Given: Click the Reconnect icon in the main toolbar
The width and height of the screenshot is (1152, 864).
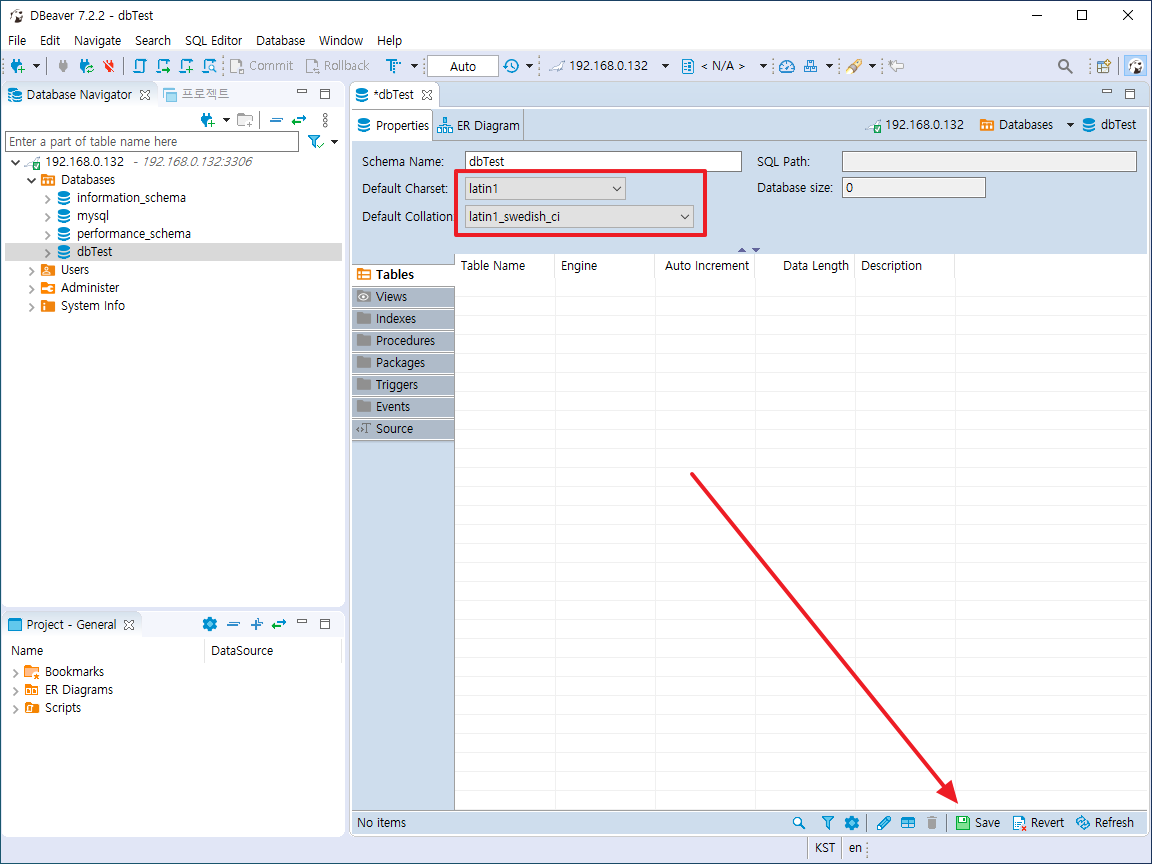Looking at the screenshot, I should 87,66.
